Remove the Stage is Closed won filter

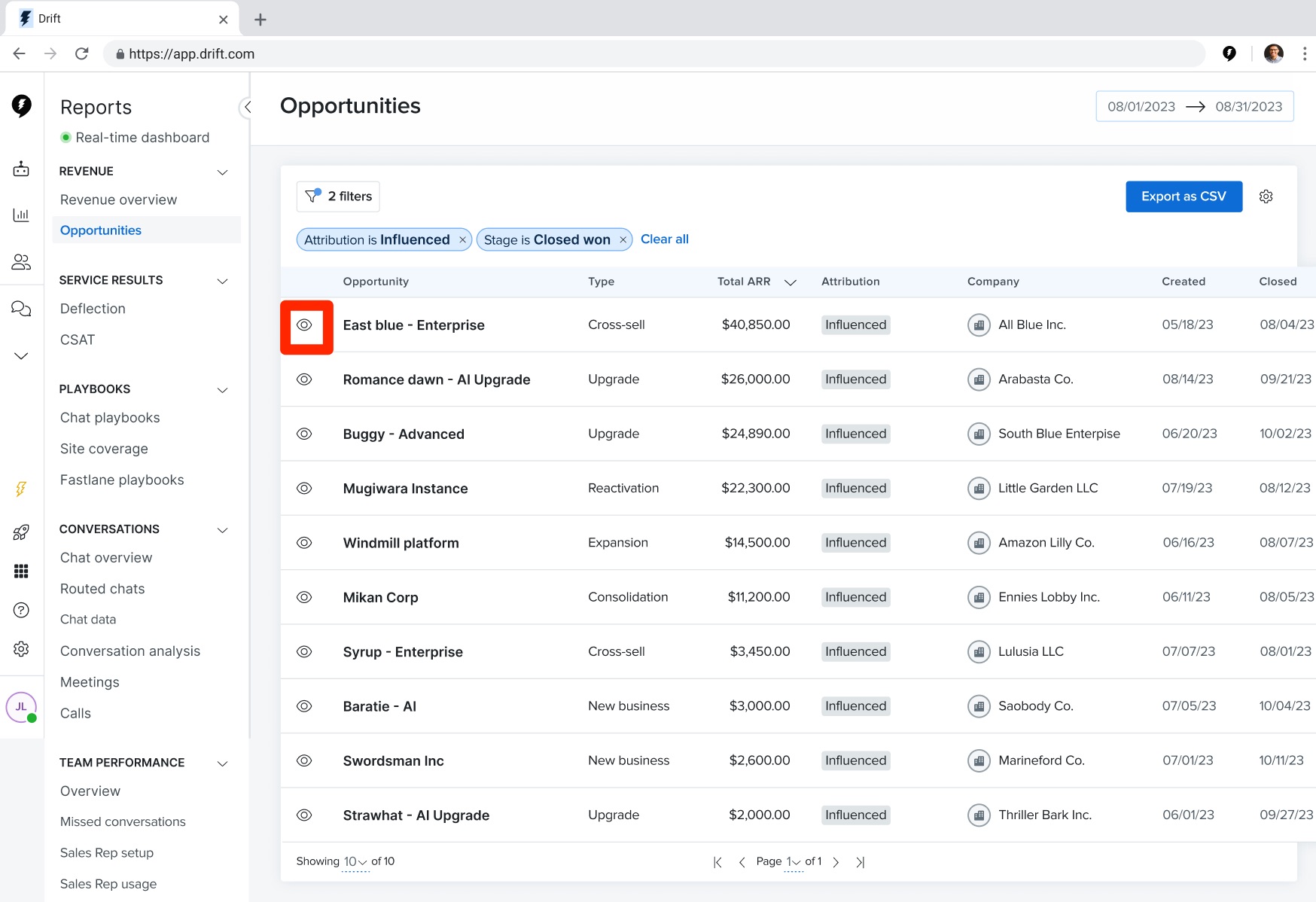[x=623, y=240]
